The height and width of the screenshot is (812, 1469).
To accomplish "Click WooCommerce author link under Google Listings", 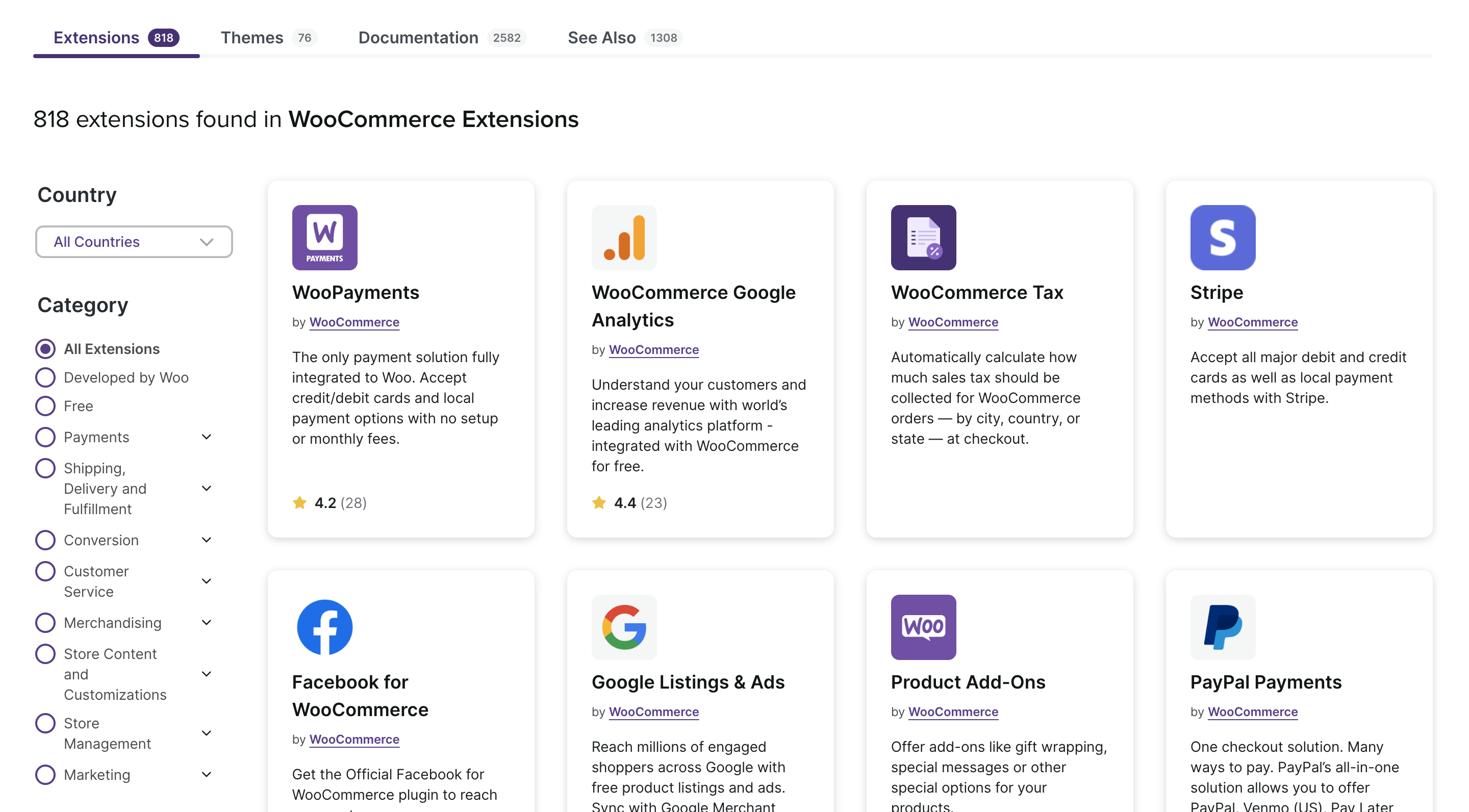I will coord(653,712).
